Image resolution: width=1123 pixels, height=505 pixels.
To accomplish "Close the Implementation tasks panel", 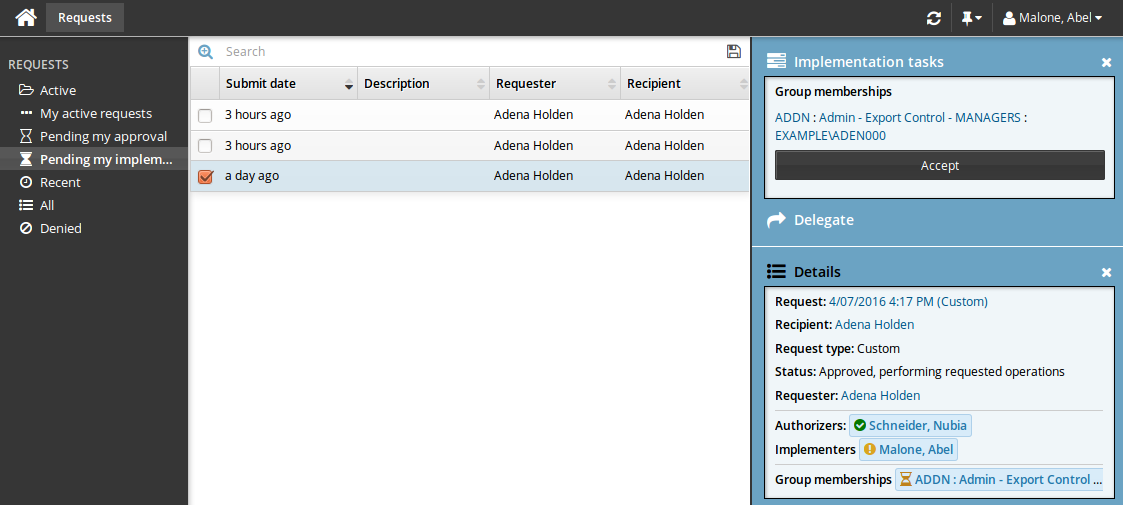I will coord(1106,62).
